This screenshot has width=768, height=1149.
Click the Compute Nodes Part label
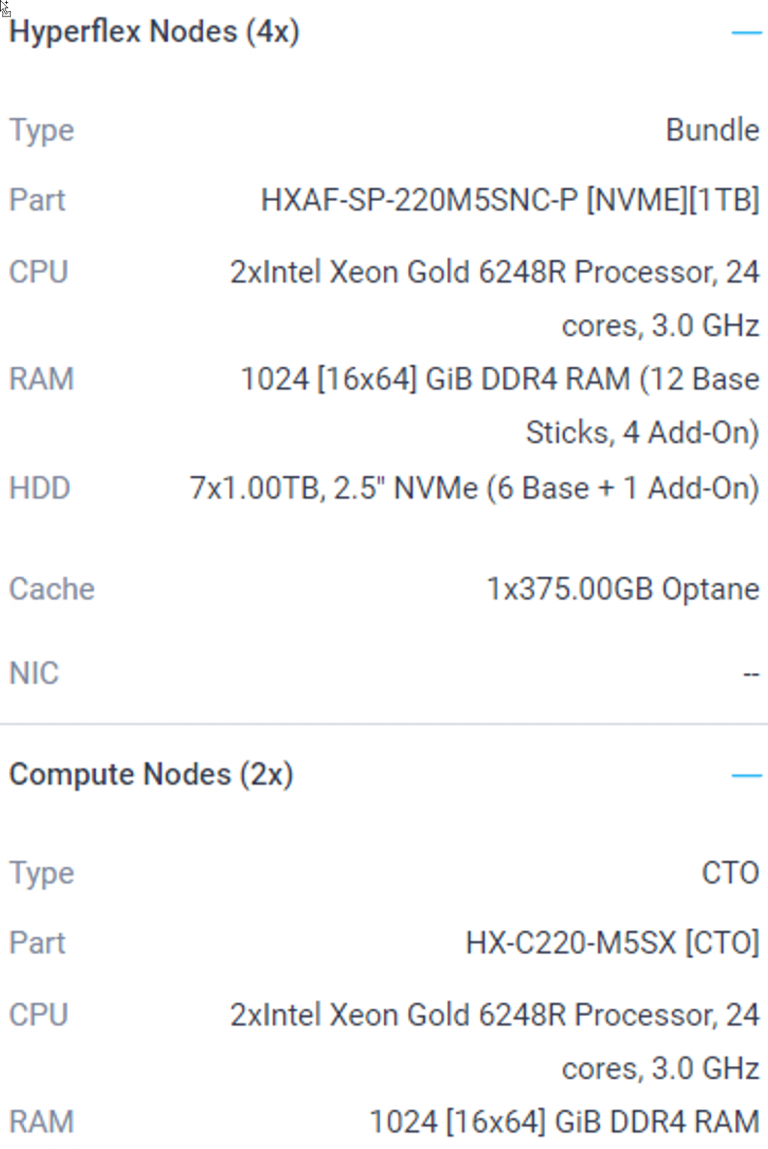coord(38,943)
